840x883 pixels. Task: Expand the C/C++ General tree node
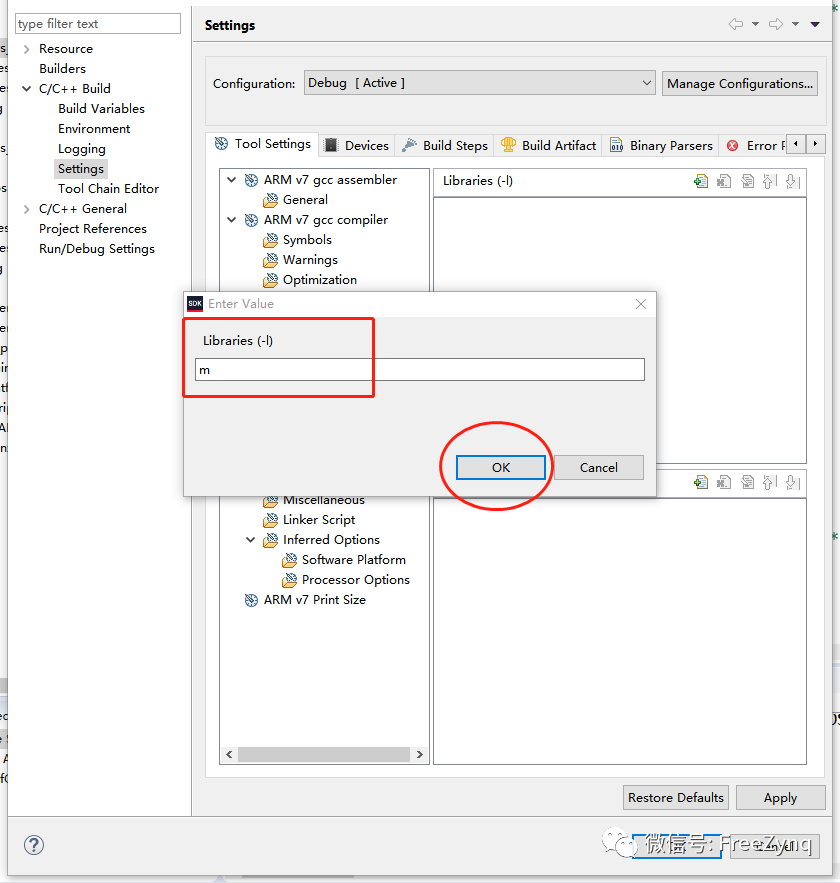pyautogui.click(x=26, y=209)
